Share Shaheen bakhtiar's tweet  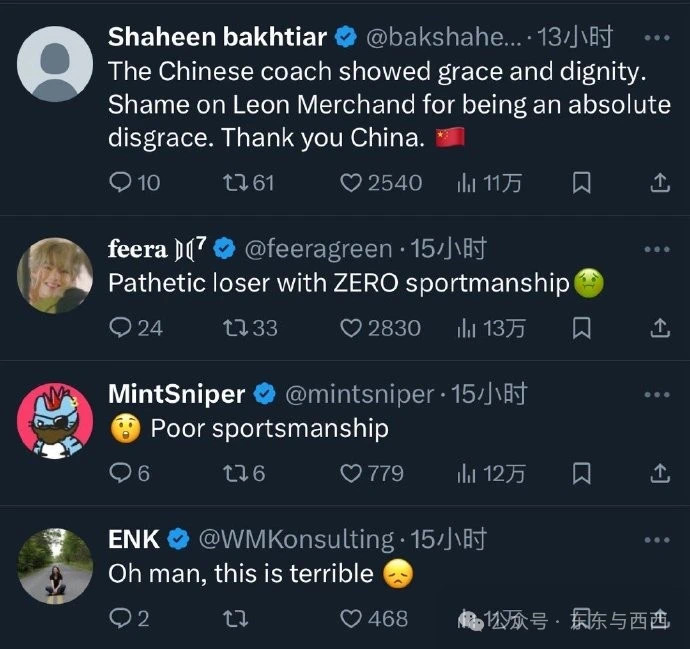click(659, 183)
